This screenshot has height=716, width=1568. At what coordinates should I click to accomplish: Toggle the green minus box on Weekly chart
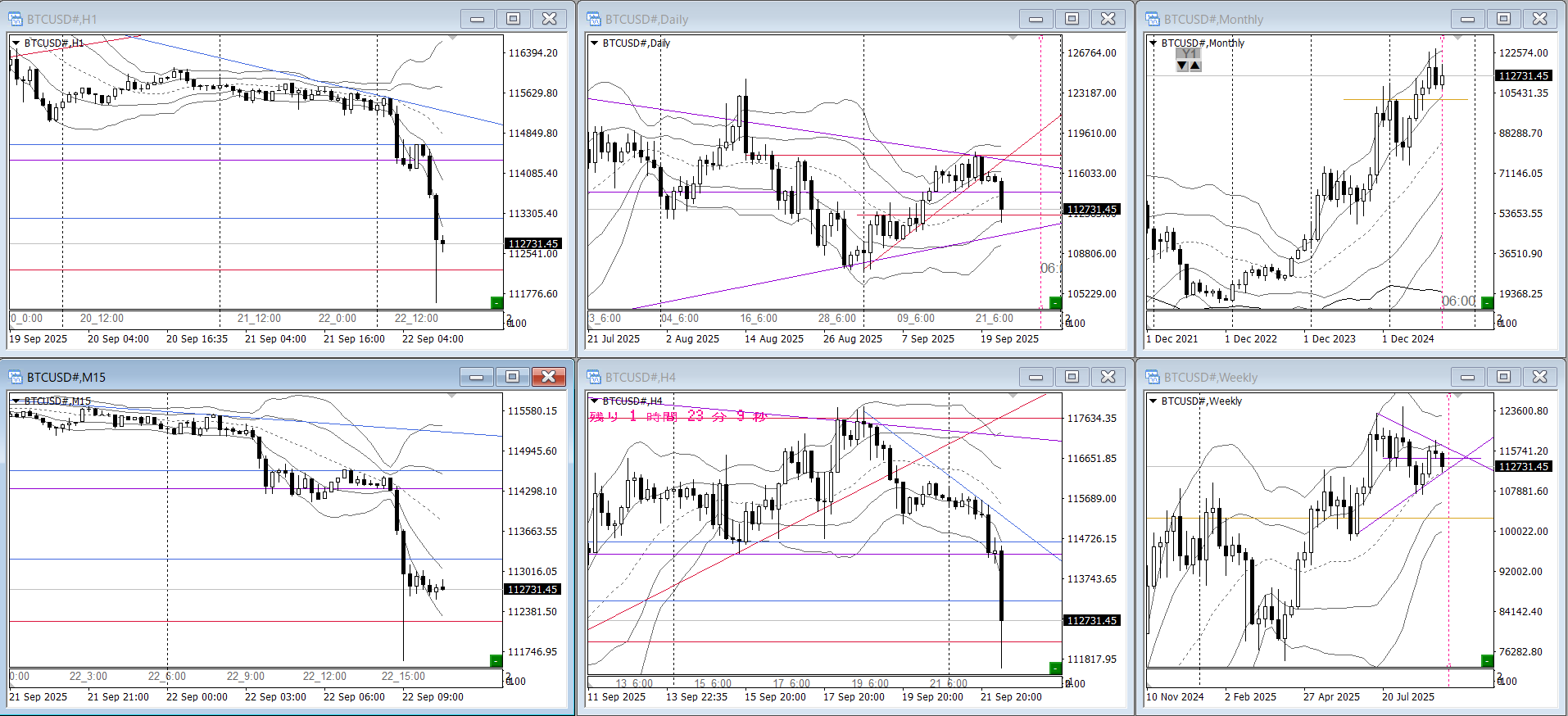1487,661
